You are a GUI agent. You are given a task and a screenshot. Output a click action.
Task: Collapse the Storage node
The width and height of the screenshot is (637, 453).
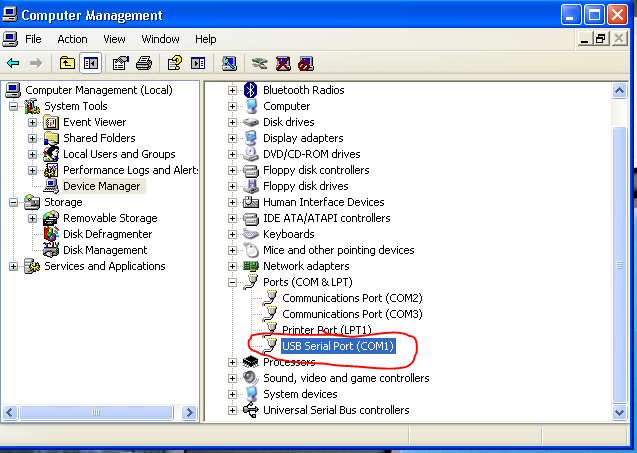[x=13, y=202]
